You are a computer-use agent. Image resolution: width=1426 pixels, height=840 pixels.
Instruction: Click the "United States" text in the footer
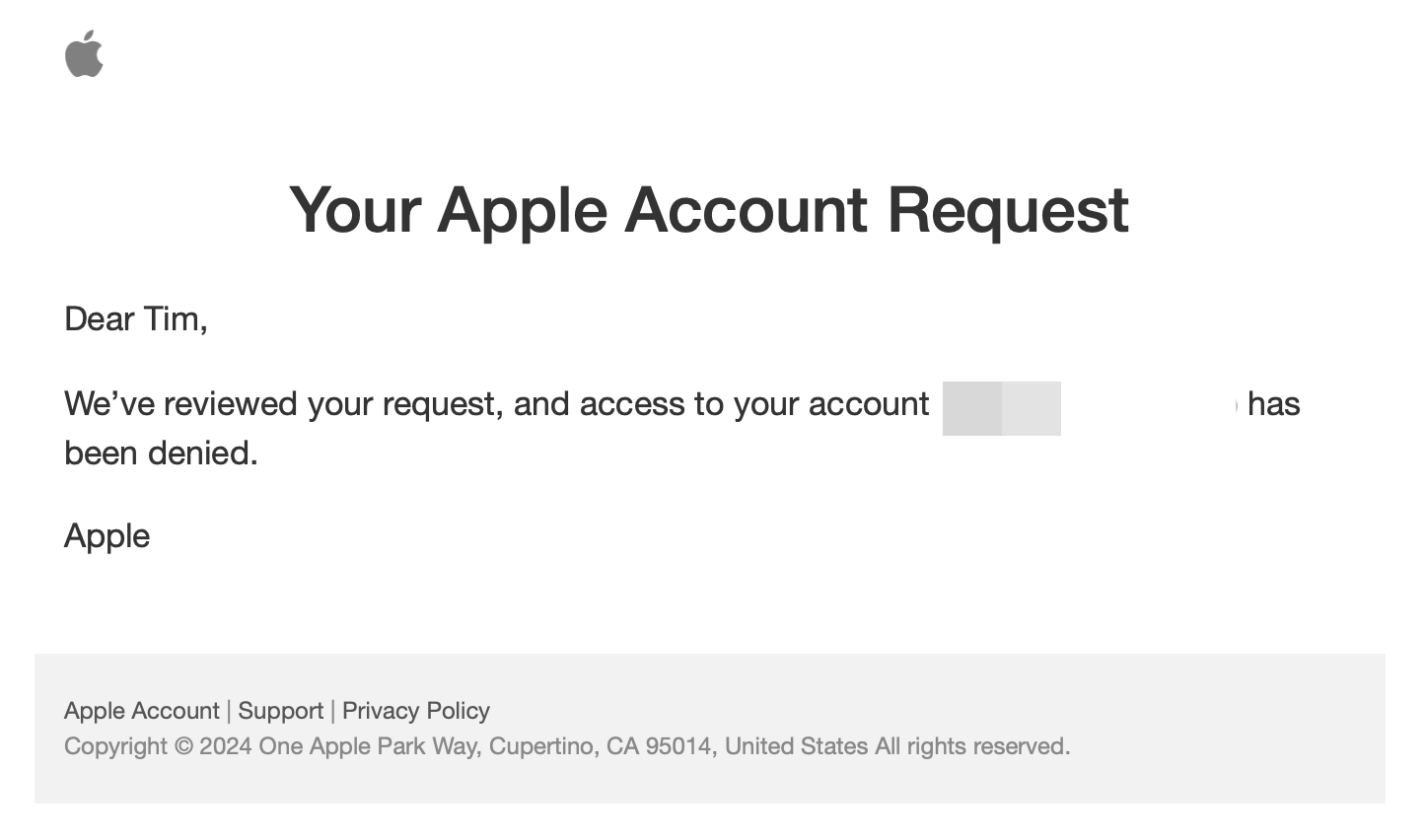pos(796,746)
